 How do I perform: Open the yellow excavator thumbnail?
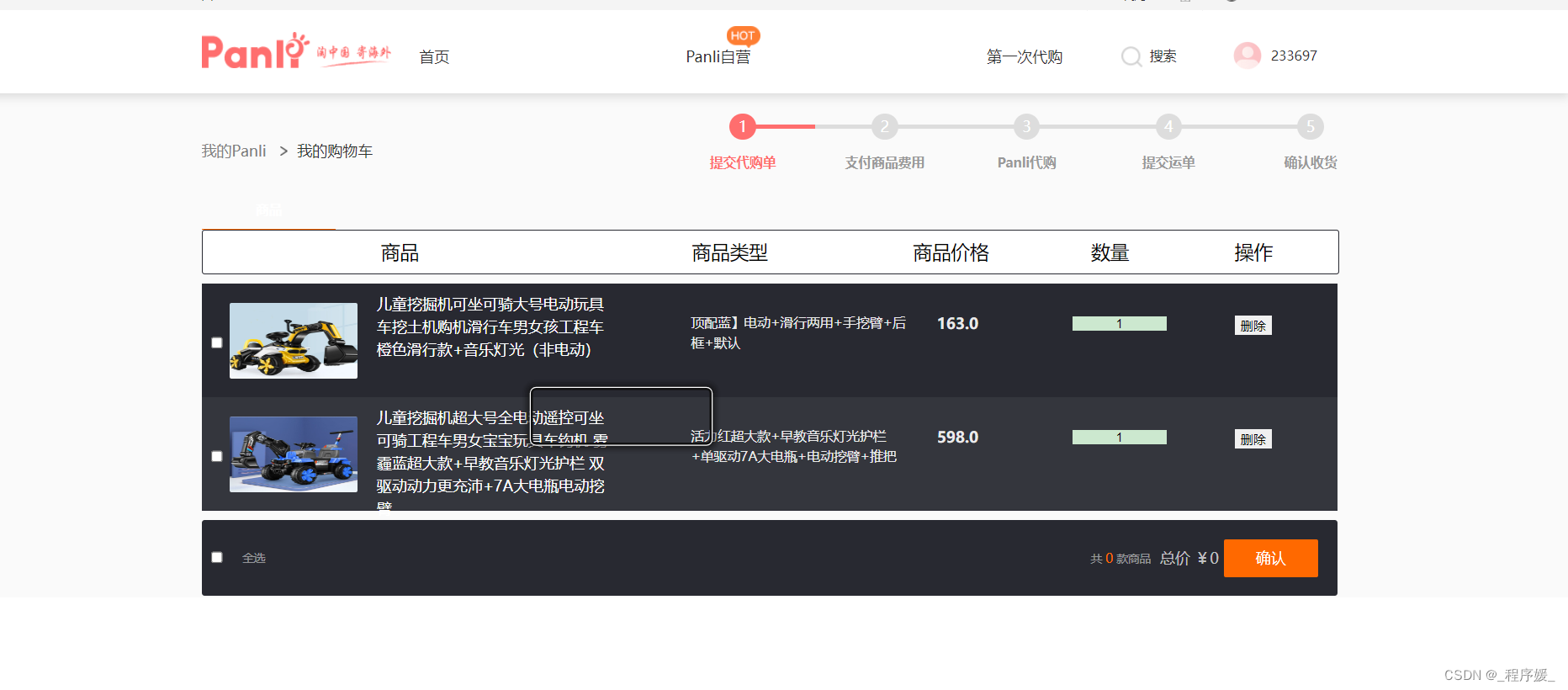coord(294,341)
